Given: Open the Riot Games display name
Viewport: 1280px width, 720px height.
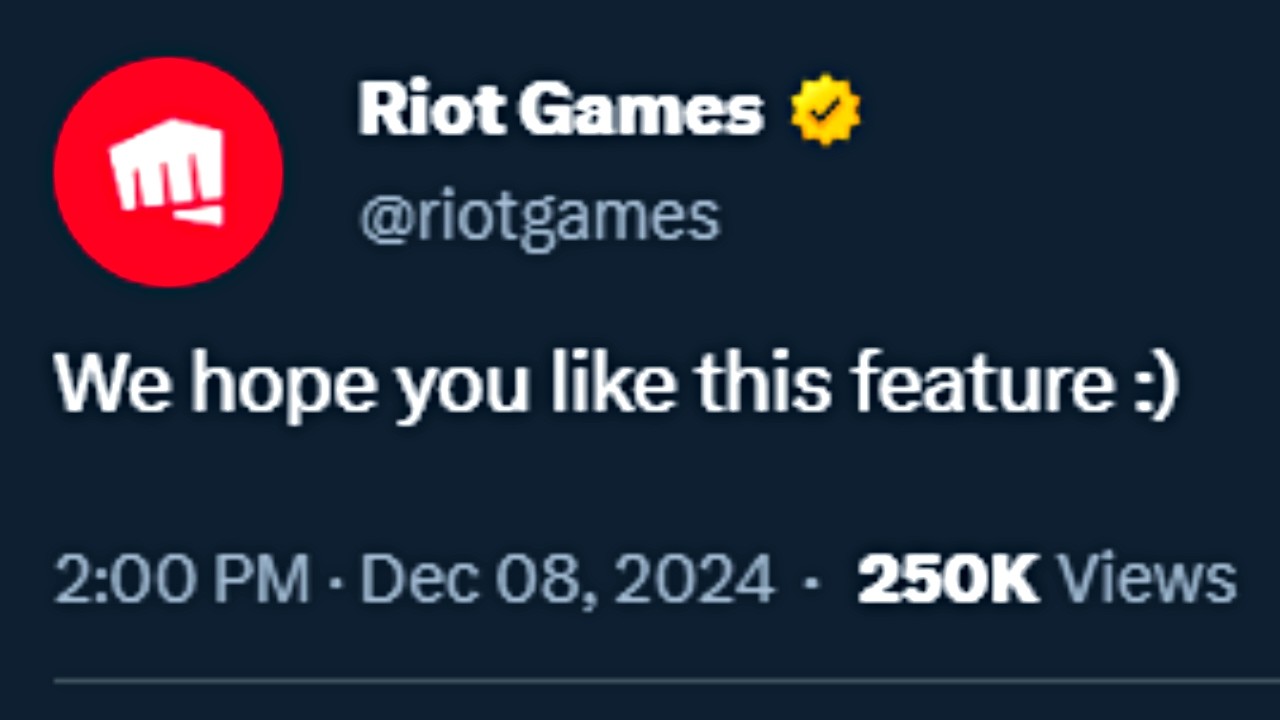Looking at the screenshot, I should click(x=561, y=109).
